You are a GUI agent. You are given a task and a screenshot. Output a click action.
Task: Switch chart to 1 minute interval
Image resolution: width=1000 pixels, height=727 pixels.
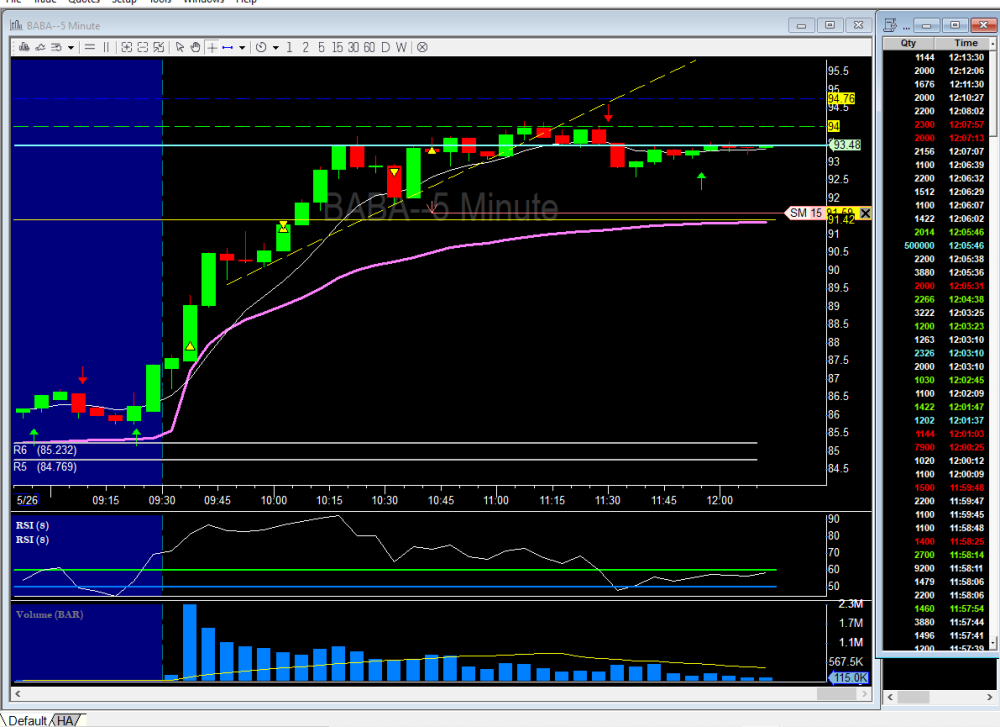tap(290, 47)
